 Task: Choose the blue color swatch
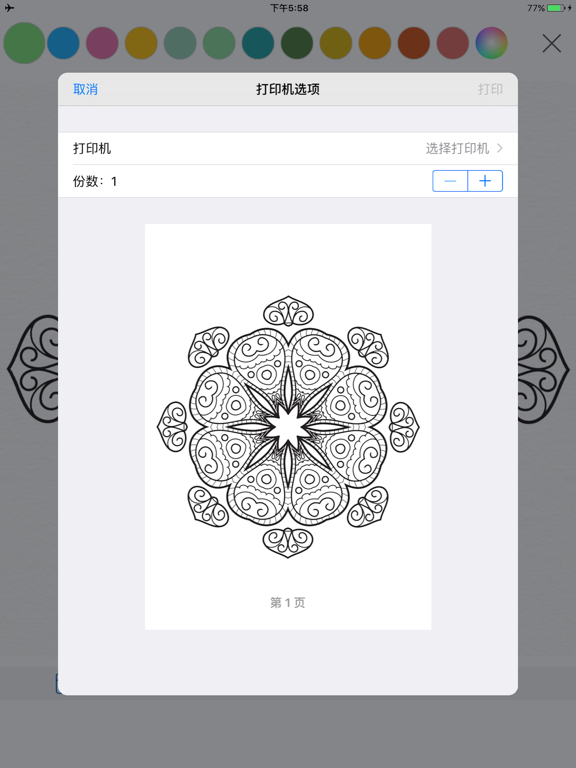(63, 43)
